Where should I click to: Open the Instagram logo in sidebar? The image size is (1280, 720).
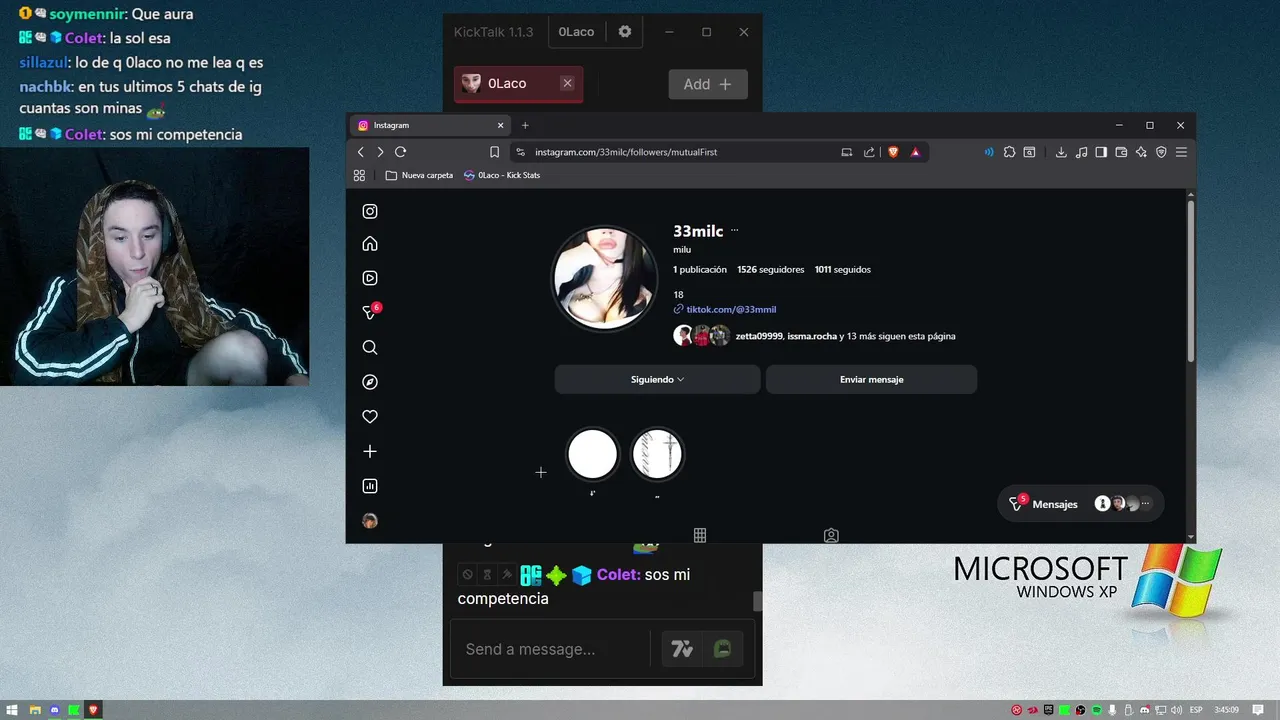(370, 211)
